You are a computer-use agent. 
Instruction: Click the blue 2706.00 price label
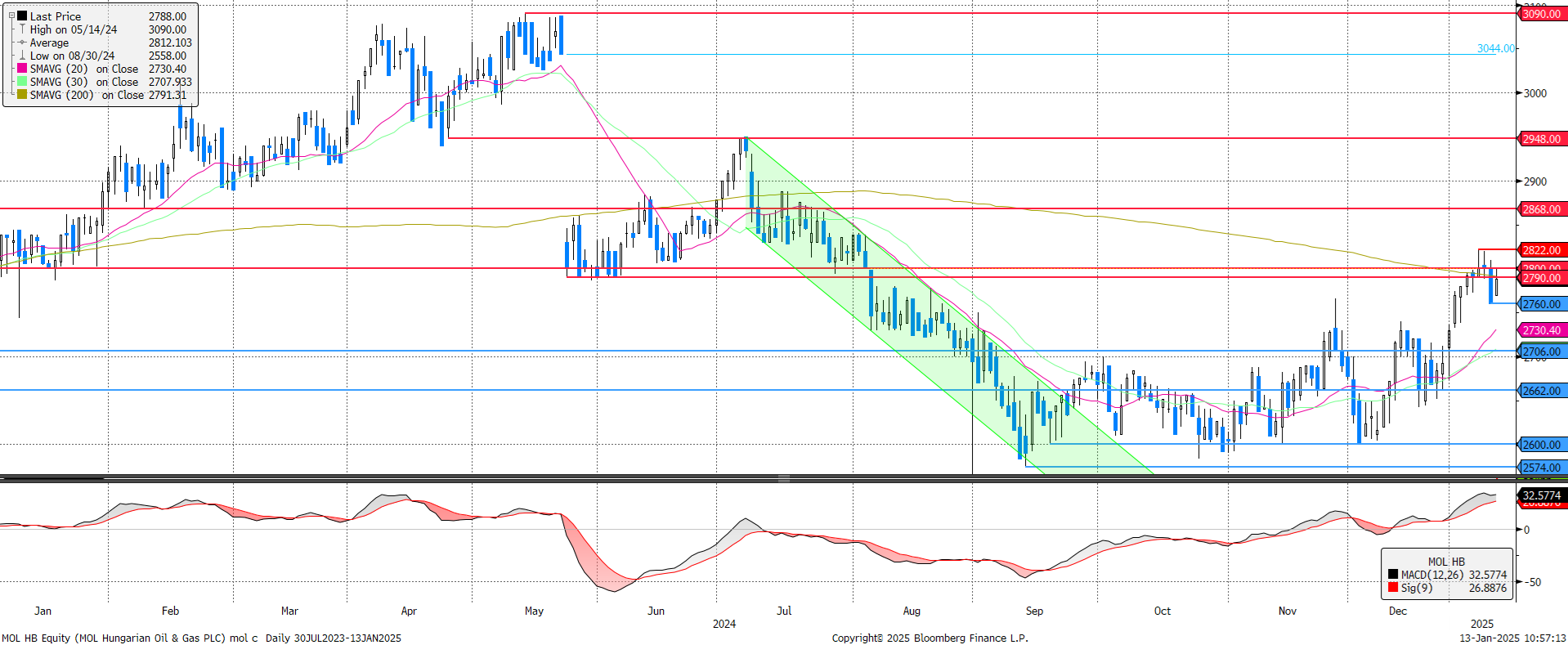1543,352
